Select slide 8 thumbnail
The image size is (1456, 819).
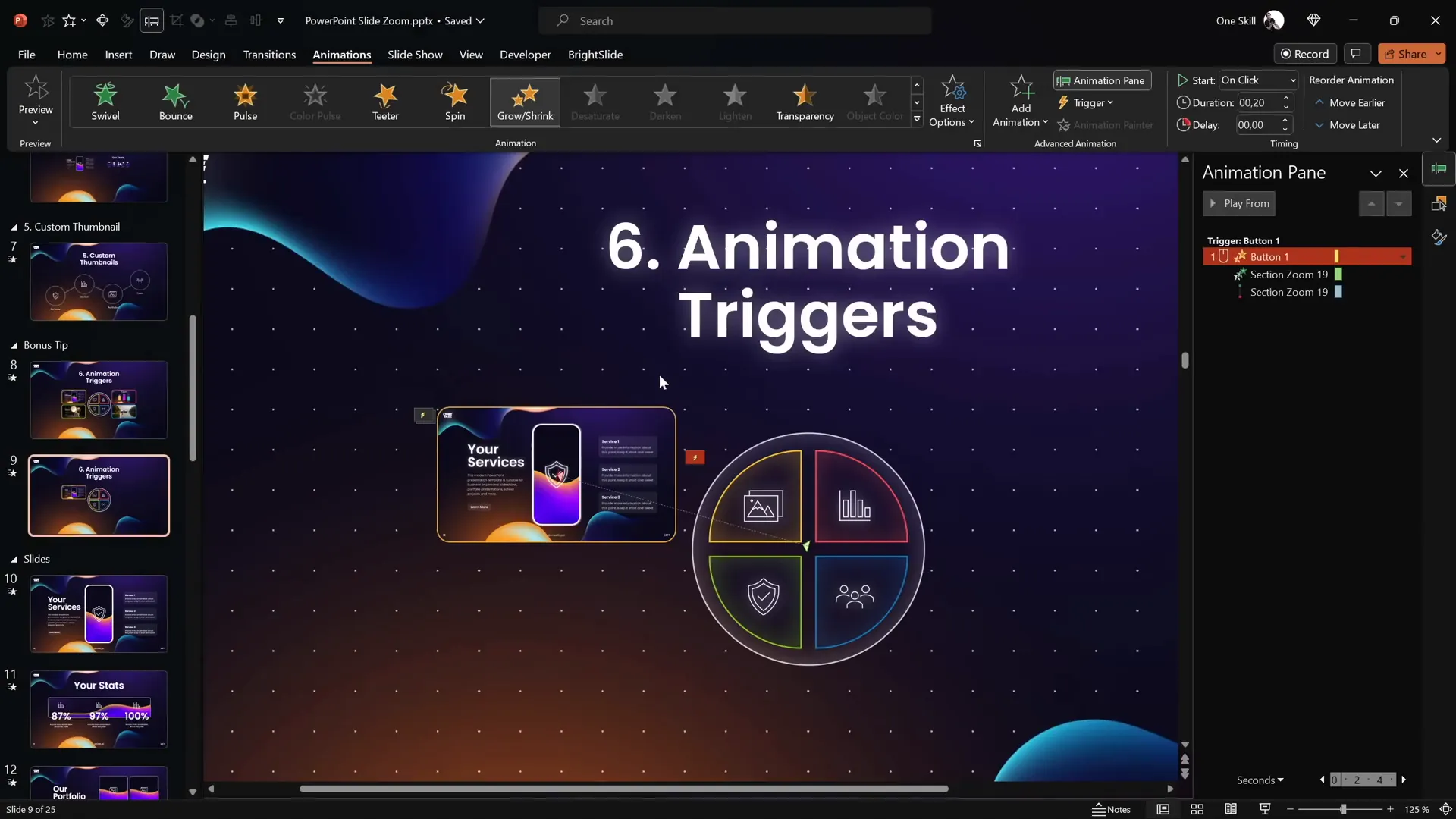(99, 400)
